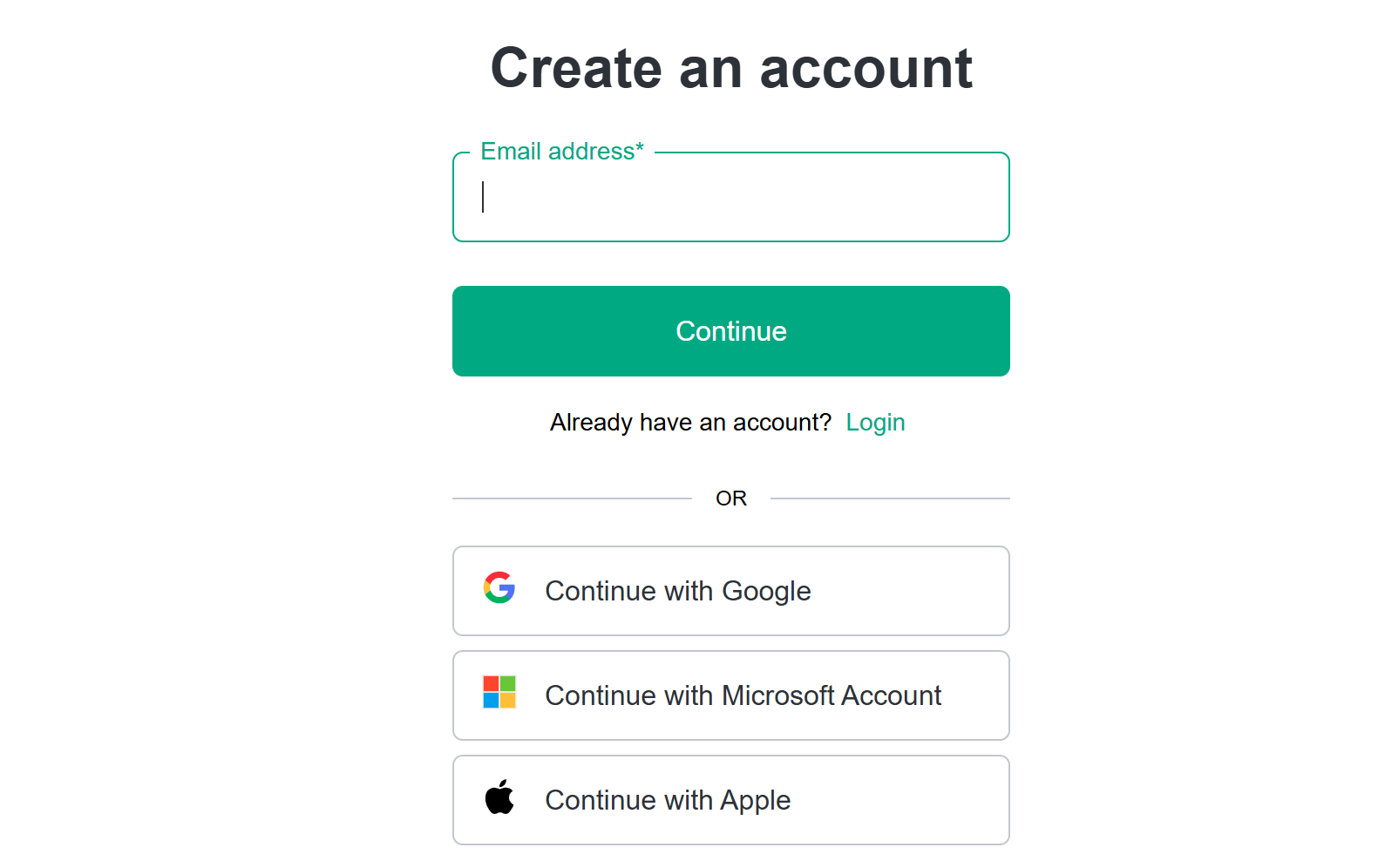
Task: Navigate to Login for existing accounts
Action: click(875, 422)
